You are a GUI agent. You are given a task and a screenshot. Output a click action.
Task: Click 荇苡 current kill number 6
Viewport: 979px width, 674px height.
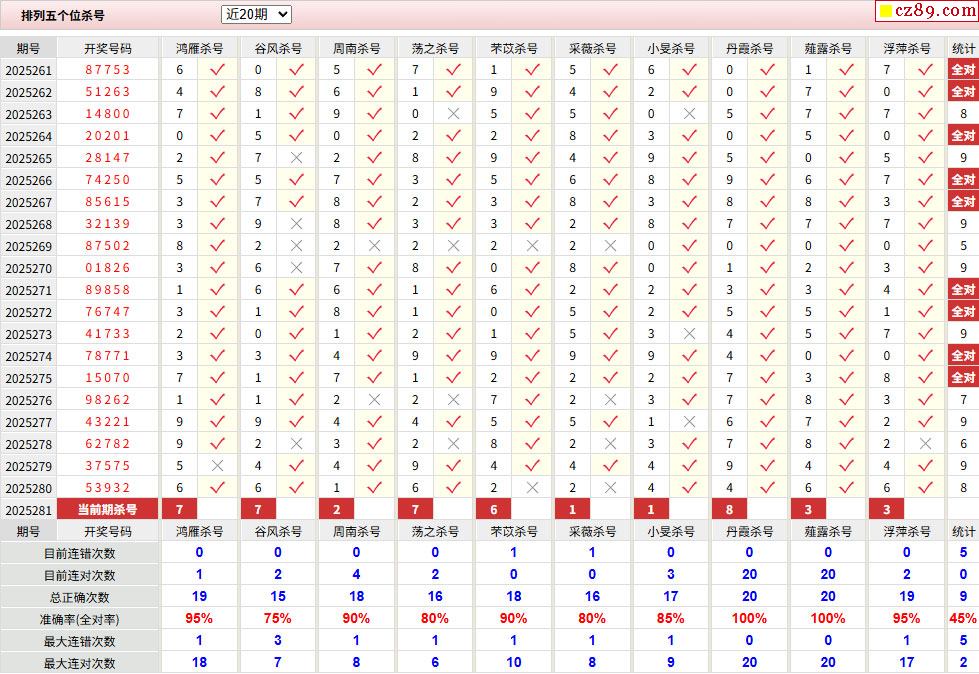tap(493, 509)
